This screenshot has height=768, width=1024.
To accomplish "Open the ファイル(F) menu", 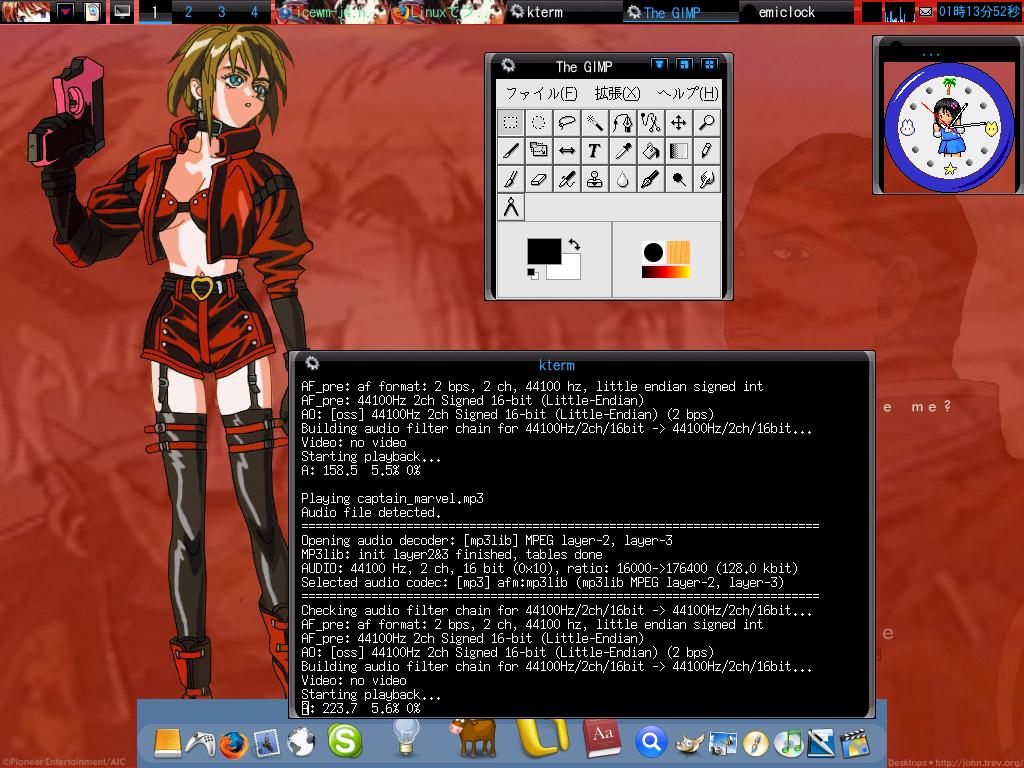I will [x=540, y=92].
